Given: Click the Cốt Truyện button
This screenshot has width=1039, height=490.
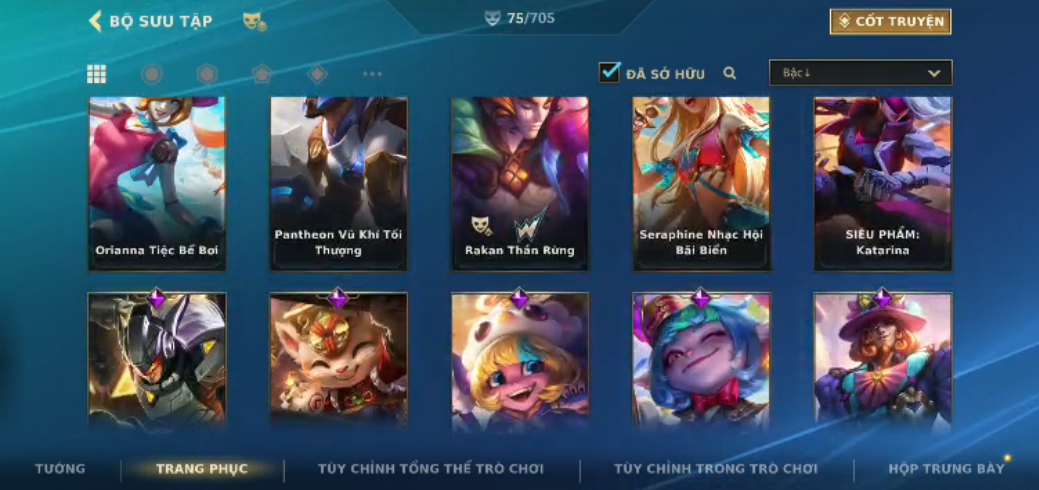Looking at the screenshot, I should click(x=891, y=22).
